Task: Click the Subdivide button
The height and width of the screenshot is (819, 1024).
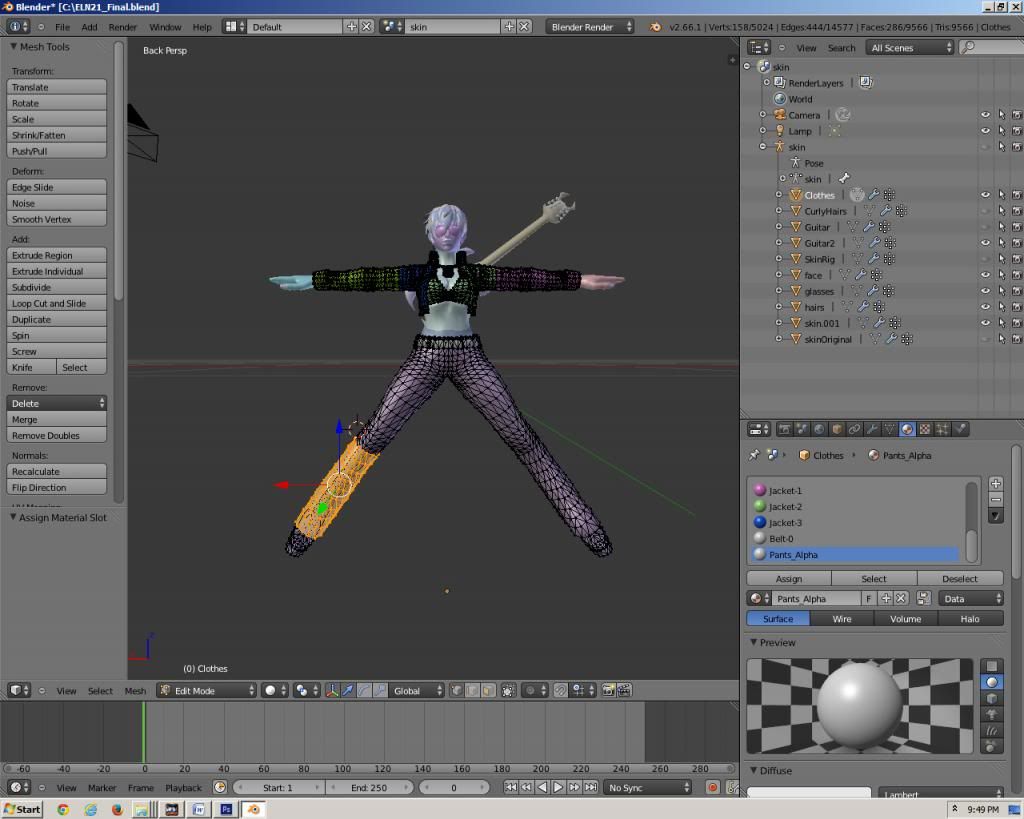Action: pyautogui.click(x=57, y=287)
